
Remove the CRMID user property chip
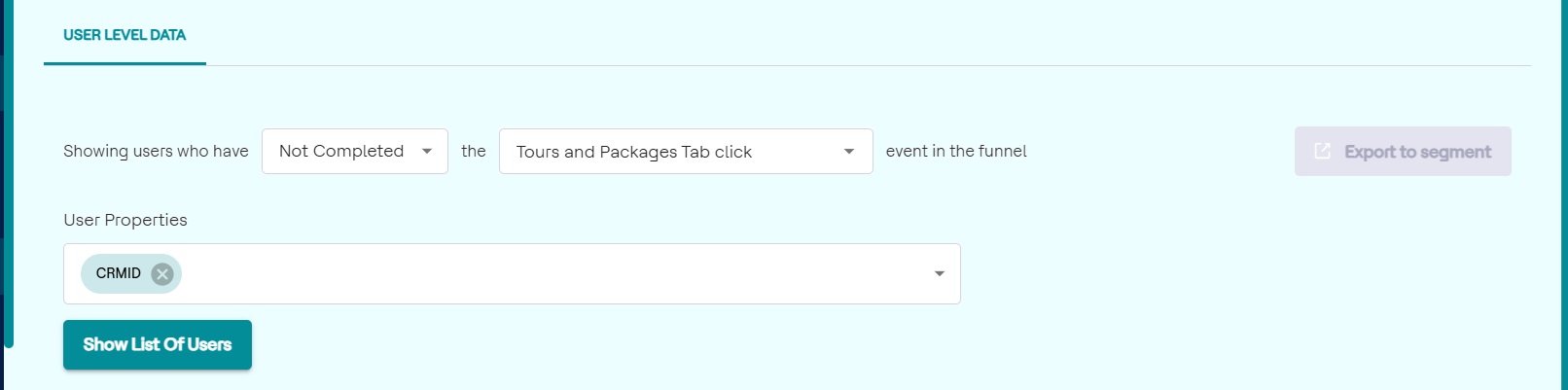[162, 274]
